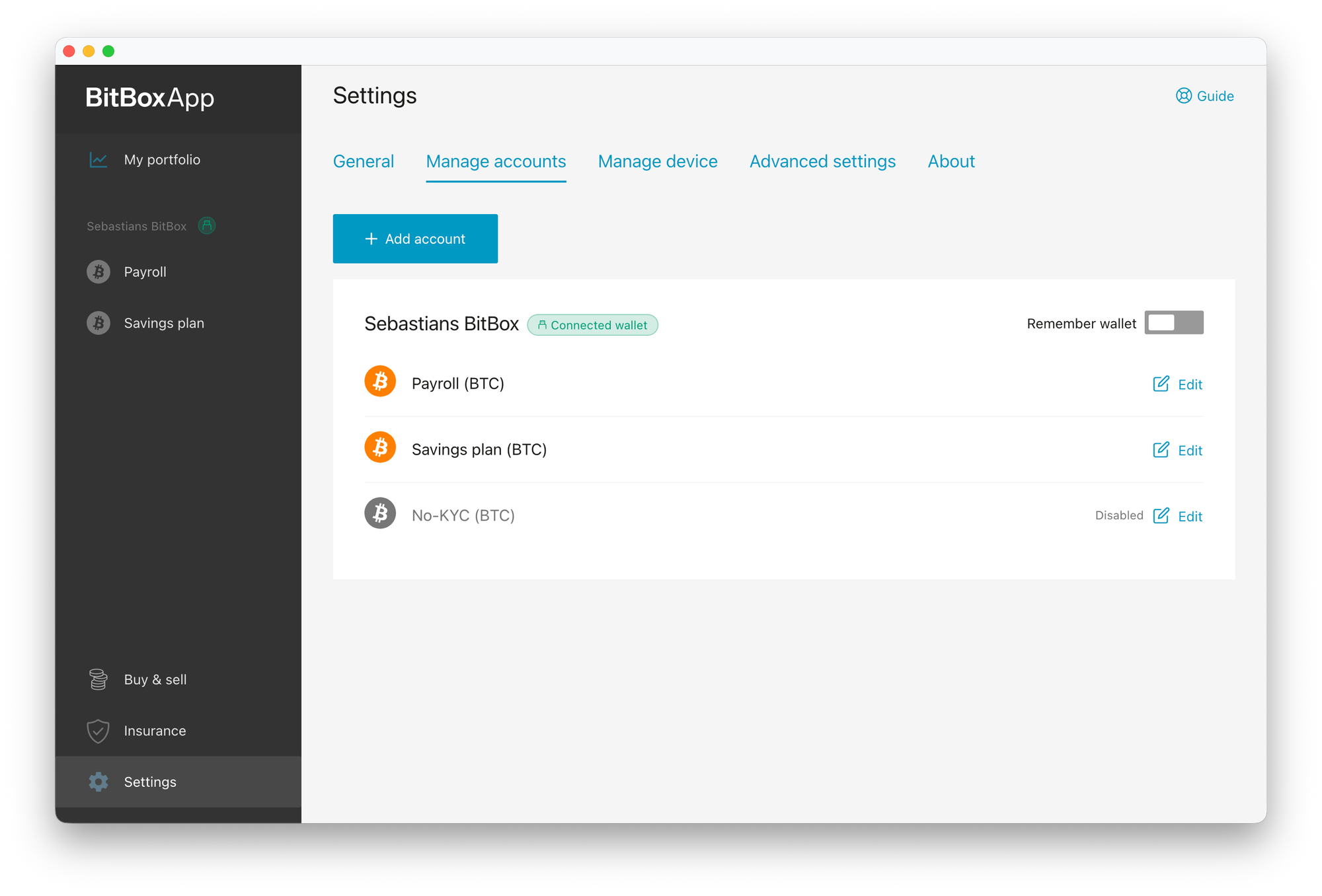The height and width of the screenshot is (896, 1322).
Task: Edit the Payroll (BTC) account
Action: coord(1178,384)
